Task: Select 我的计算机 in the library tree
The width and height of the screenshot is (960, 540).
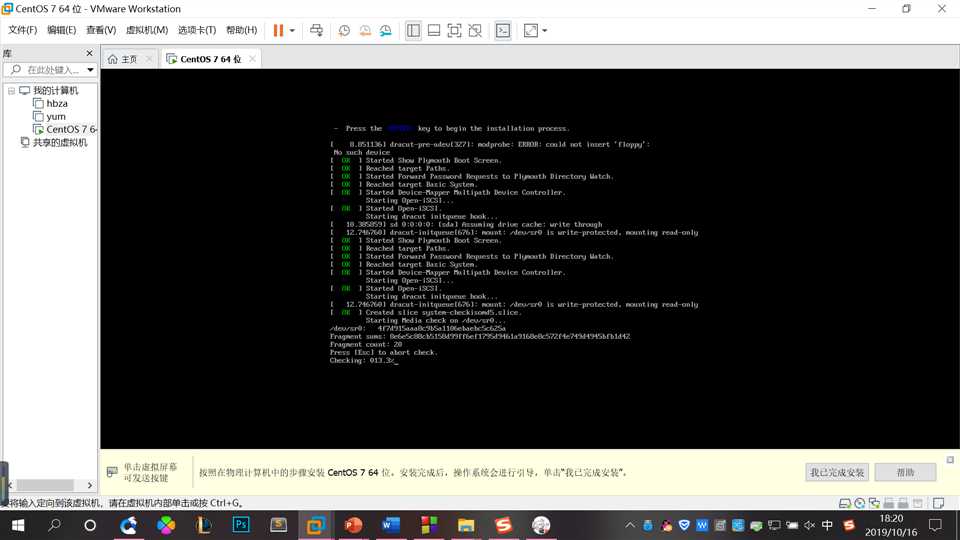Action: [55, 91]
